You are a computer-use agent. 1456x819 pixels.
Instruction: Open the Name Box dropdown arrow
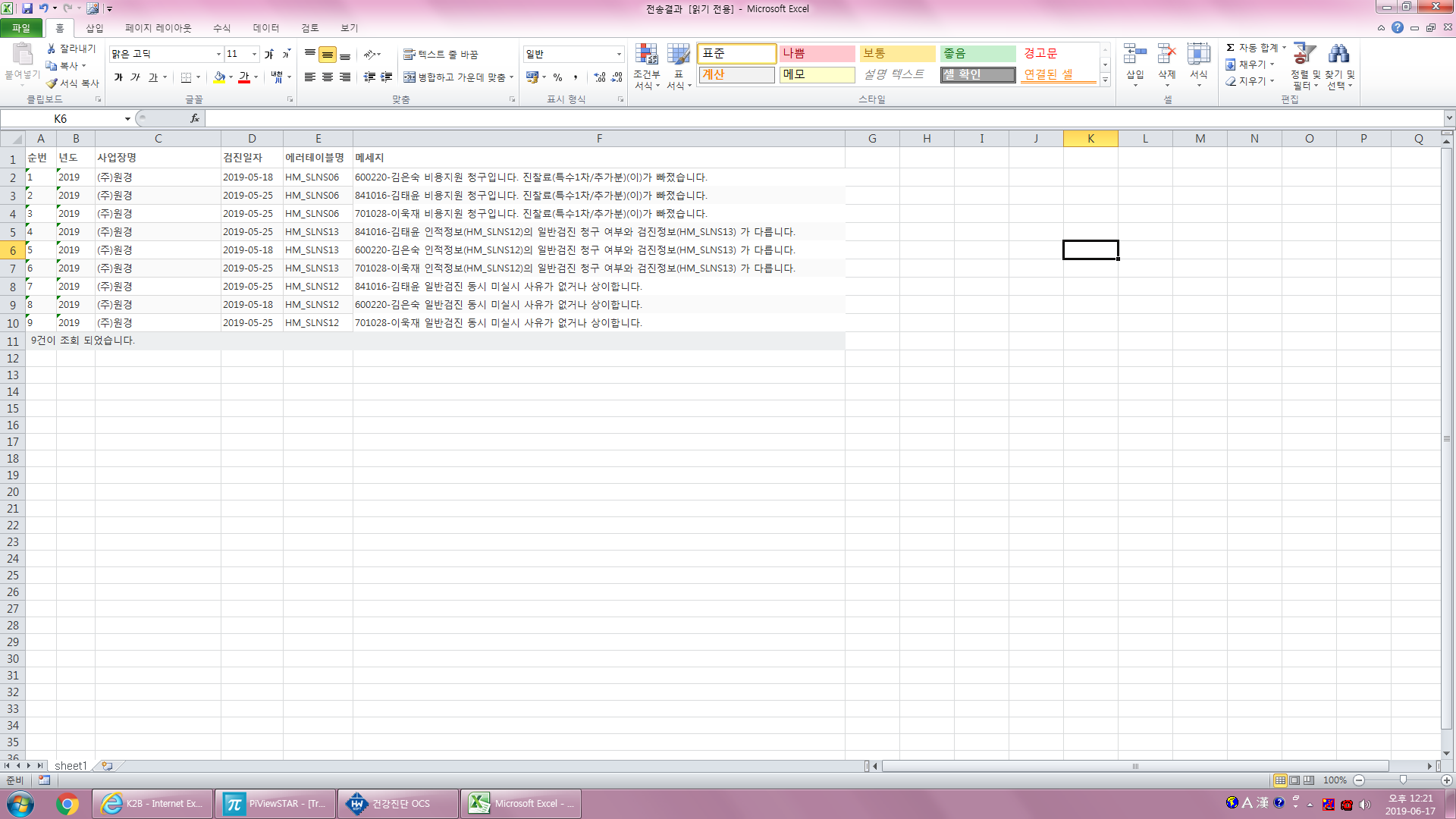pos(127,118)
